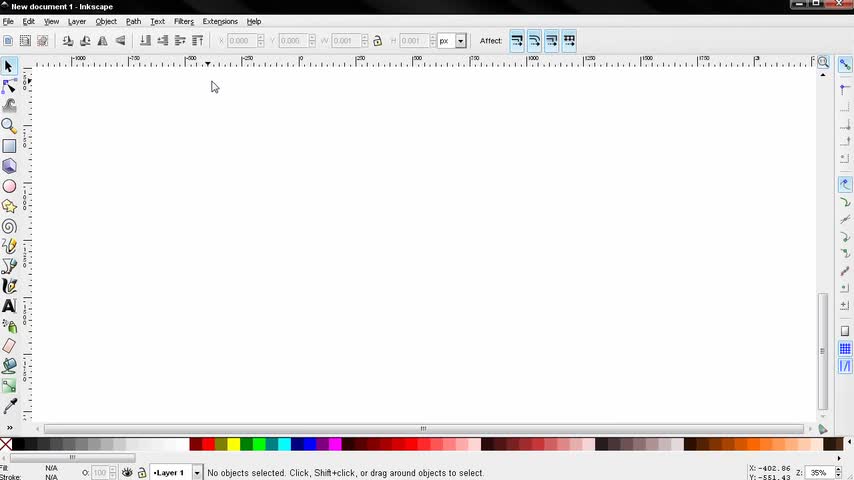Increase zoom percentage stepper
Image resolution: width=854 pixels, height=480 pixels.
pyautogui.click(x=838, y=470)
